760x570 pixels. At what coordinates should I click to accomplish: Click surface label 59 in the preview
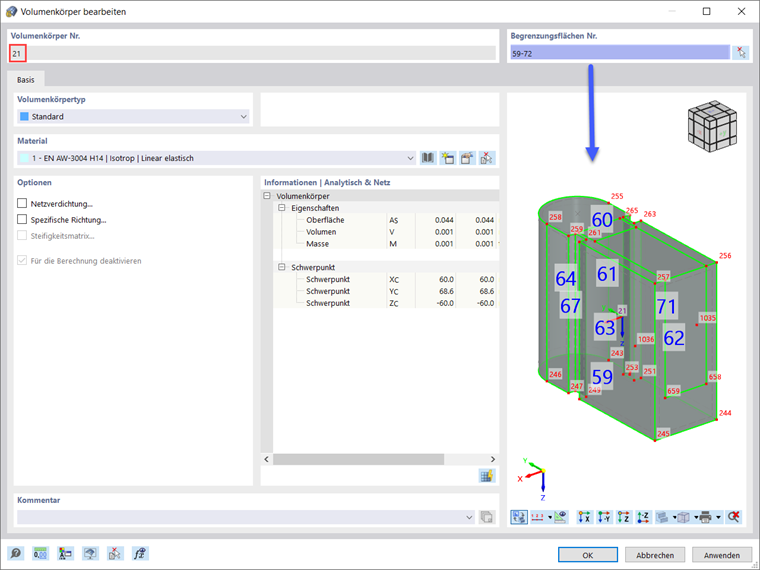click(x=602, y=377)
